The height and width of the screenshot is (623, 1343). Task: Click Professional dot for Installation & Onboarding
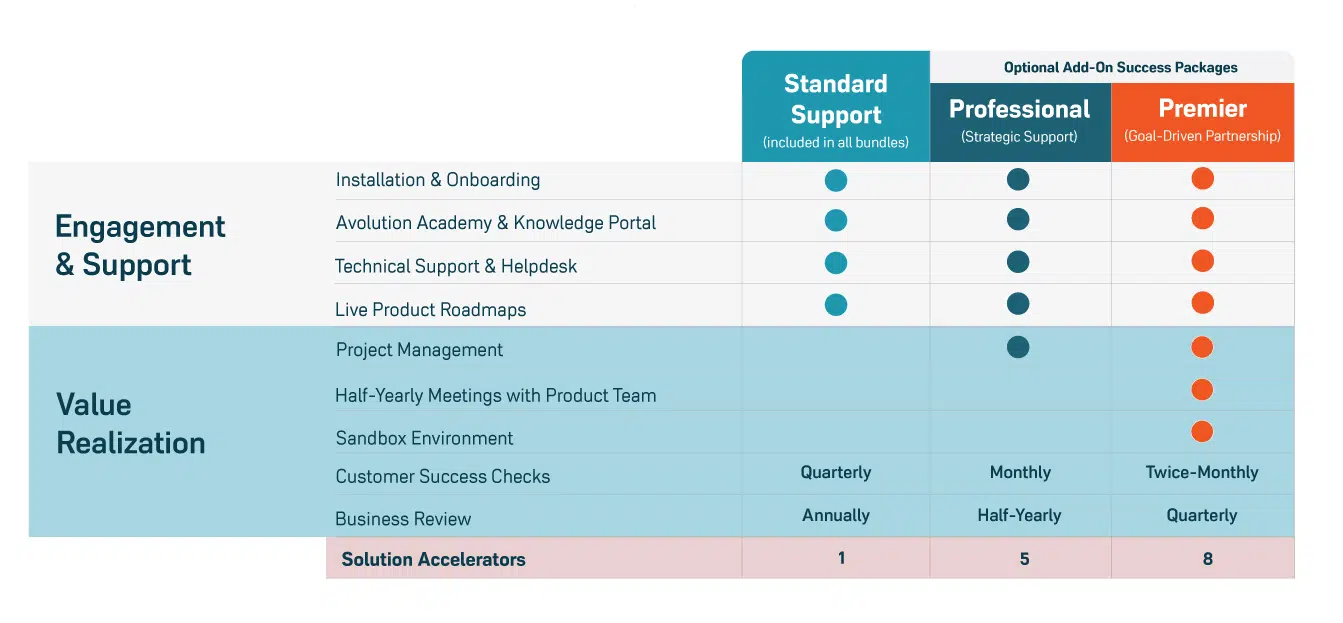tap(1018, 180)
